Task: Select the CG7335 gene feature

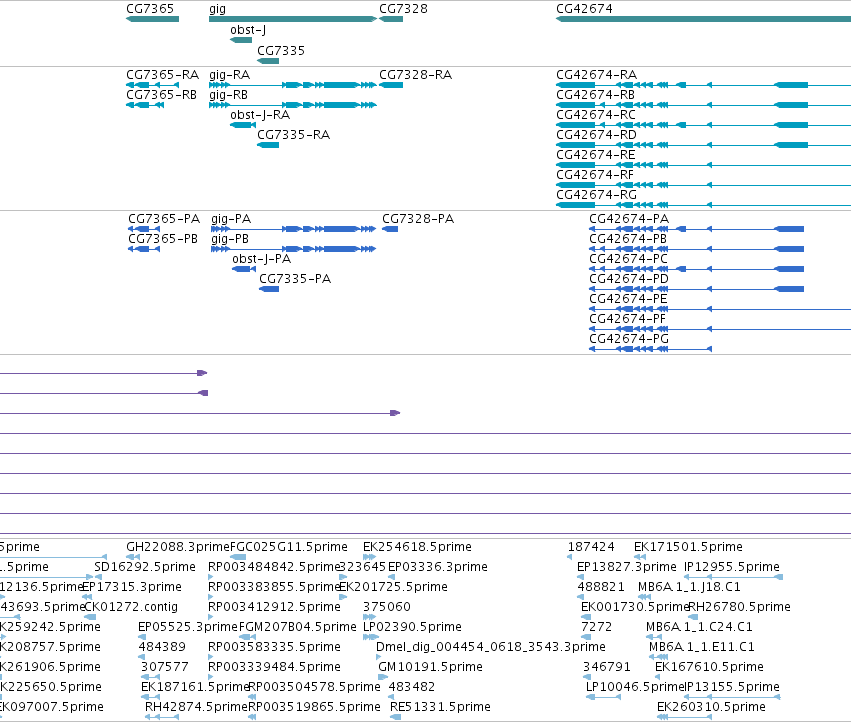Action: 268,61
